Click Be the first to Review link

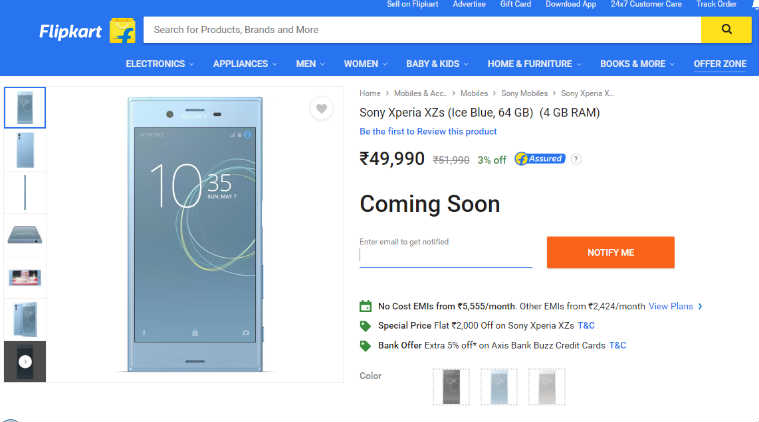tap(428, 132)
